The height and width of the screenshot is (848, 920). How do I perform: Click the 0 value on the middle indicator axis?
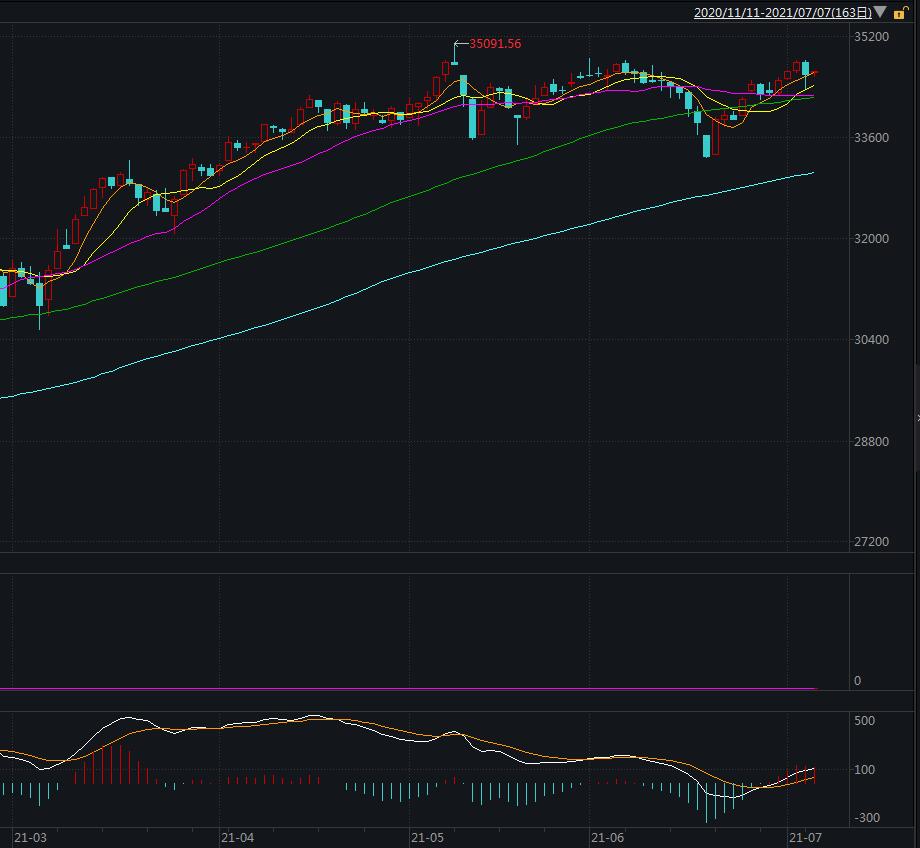click(x=857, y=681)
